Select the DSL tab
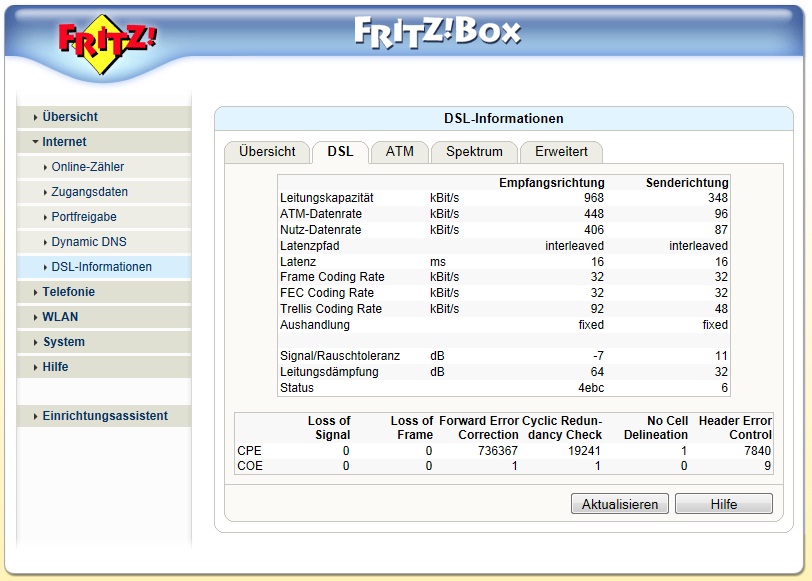 click(x=340, y=152)
